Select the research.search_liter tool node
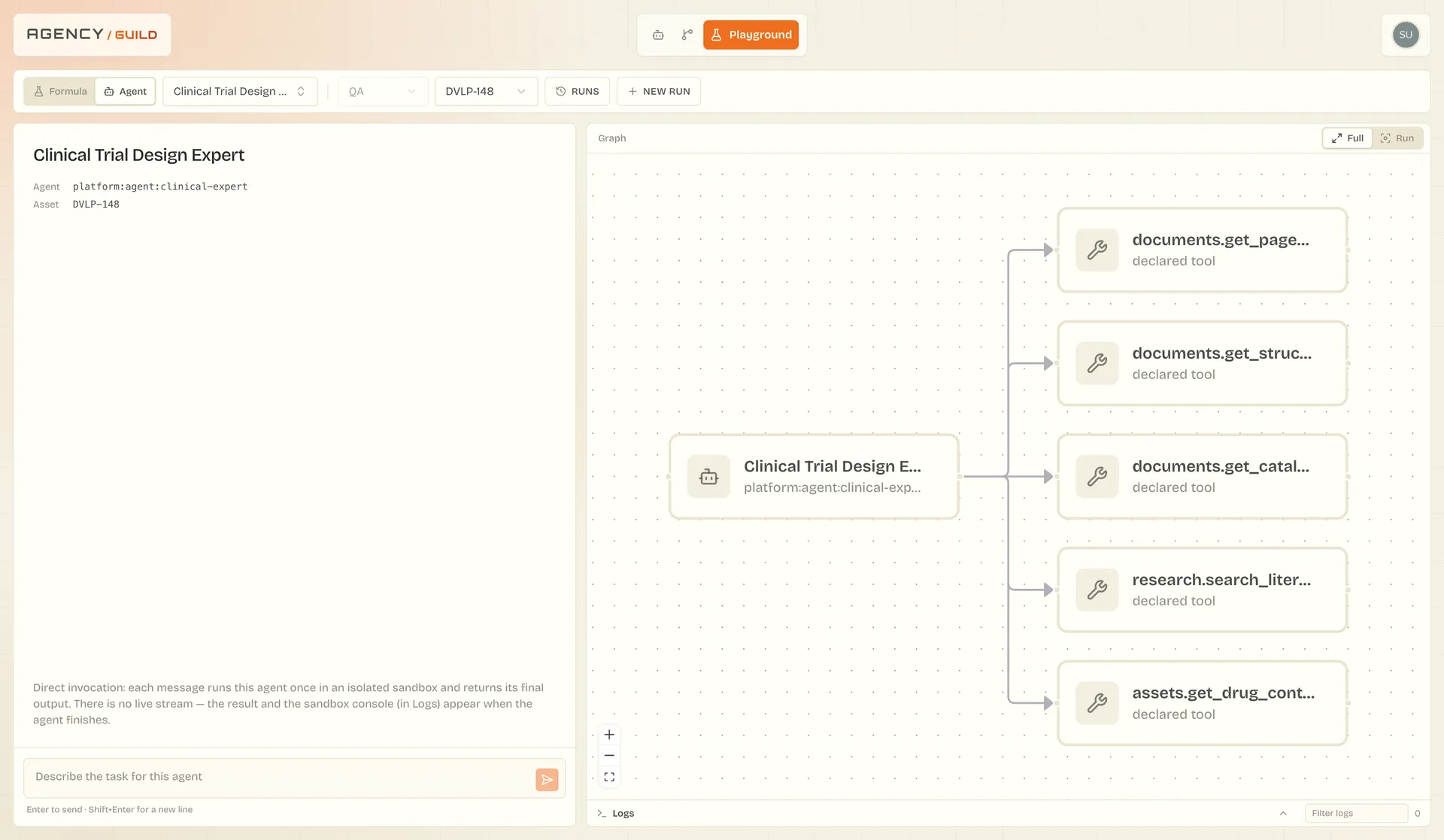The height and width of the screenshot is (840, 1444). click(x=1202, y=590)
